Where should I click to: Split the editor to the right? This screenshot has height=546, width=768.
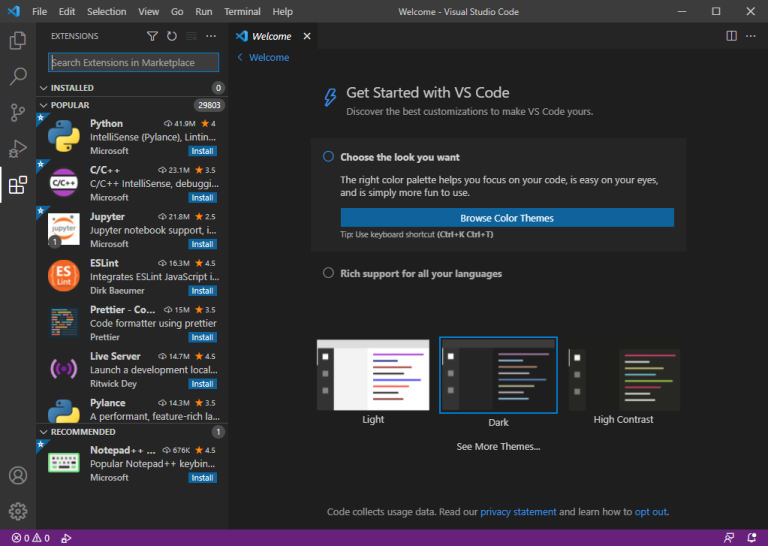731,36
